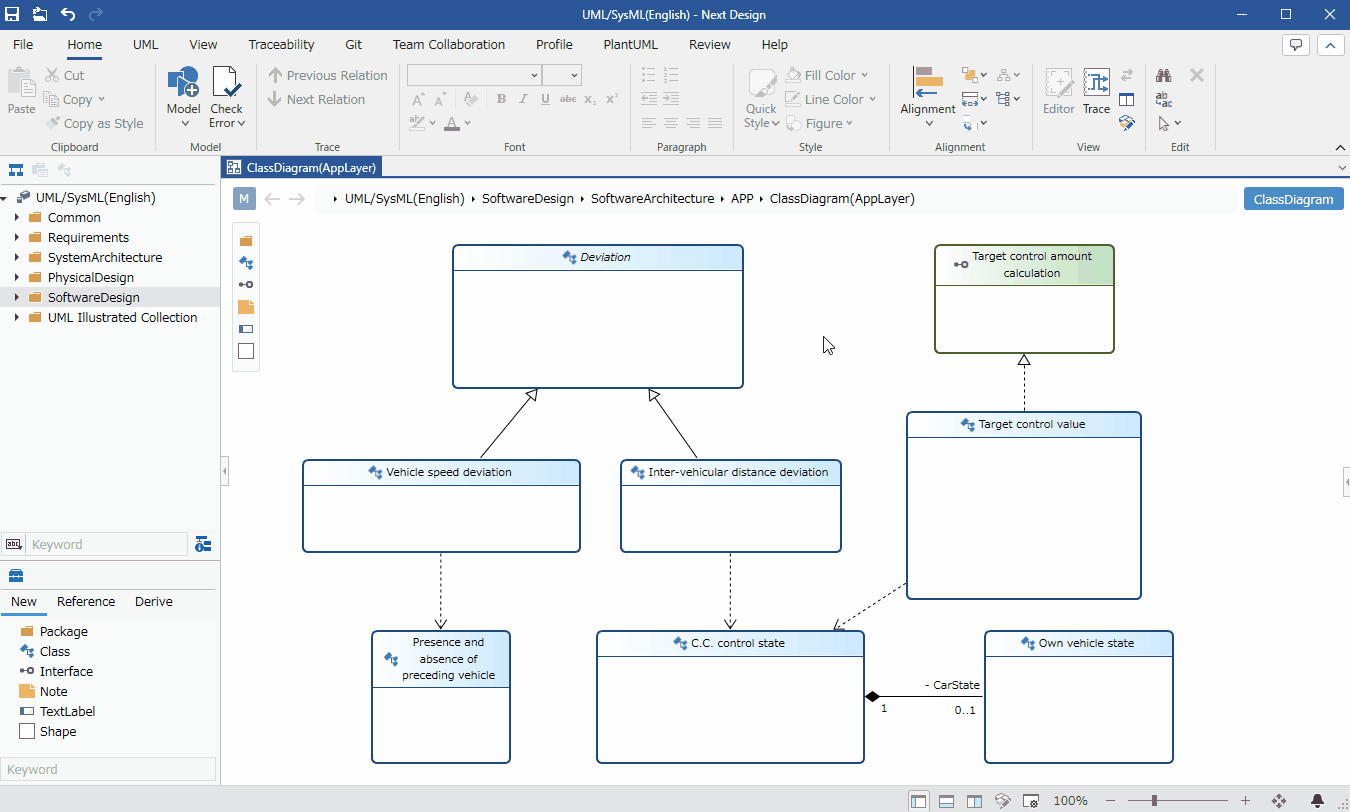Click the navigator Keyword search field
This screenshot has width=1350, height=812.
tap(106, 544)
